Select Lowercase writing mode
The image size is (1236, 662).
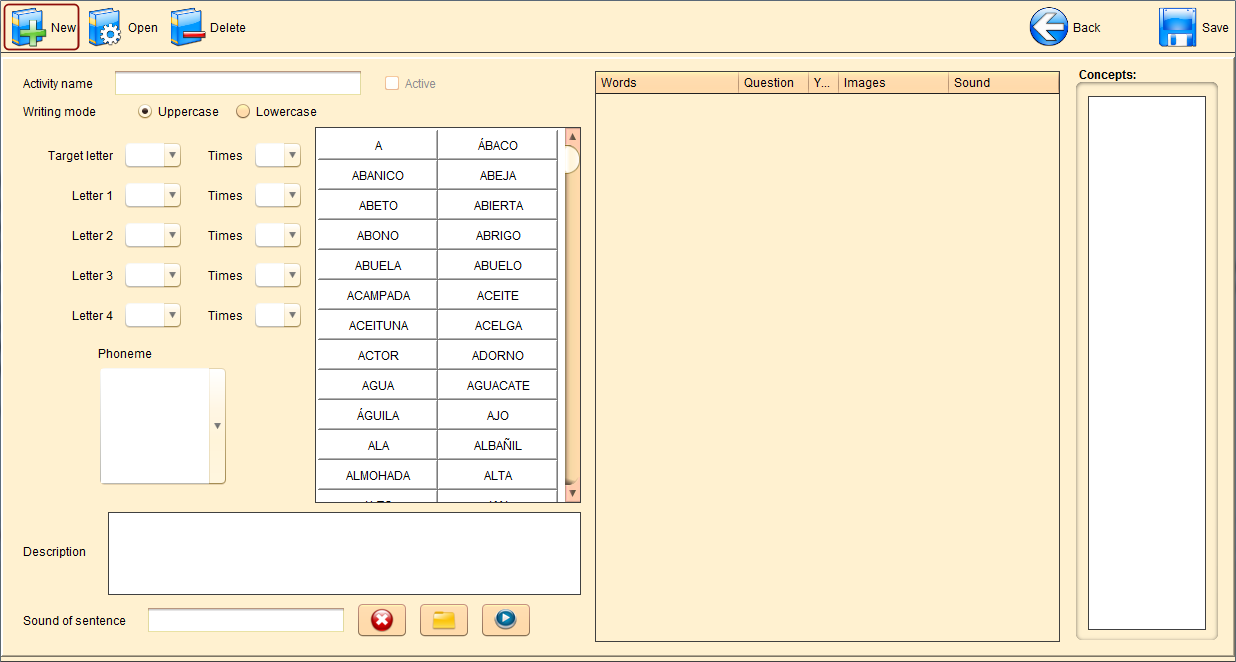click(243, 111)
